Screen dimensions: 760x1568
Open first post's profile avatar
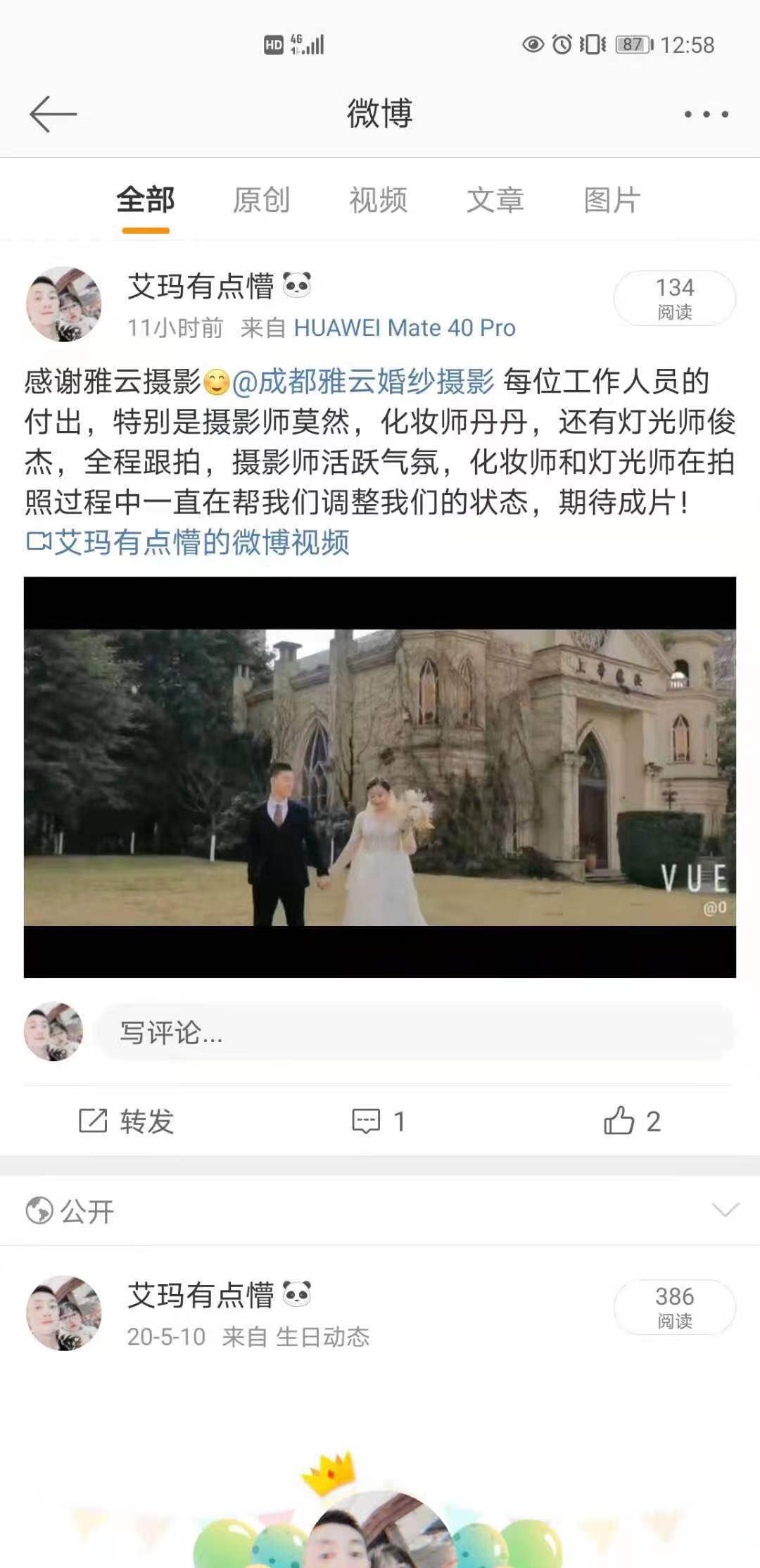pos(64,304)
